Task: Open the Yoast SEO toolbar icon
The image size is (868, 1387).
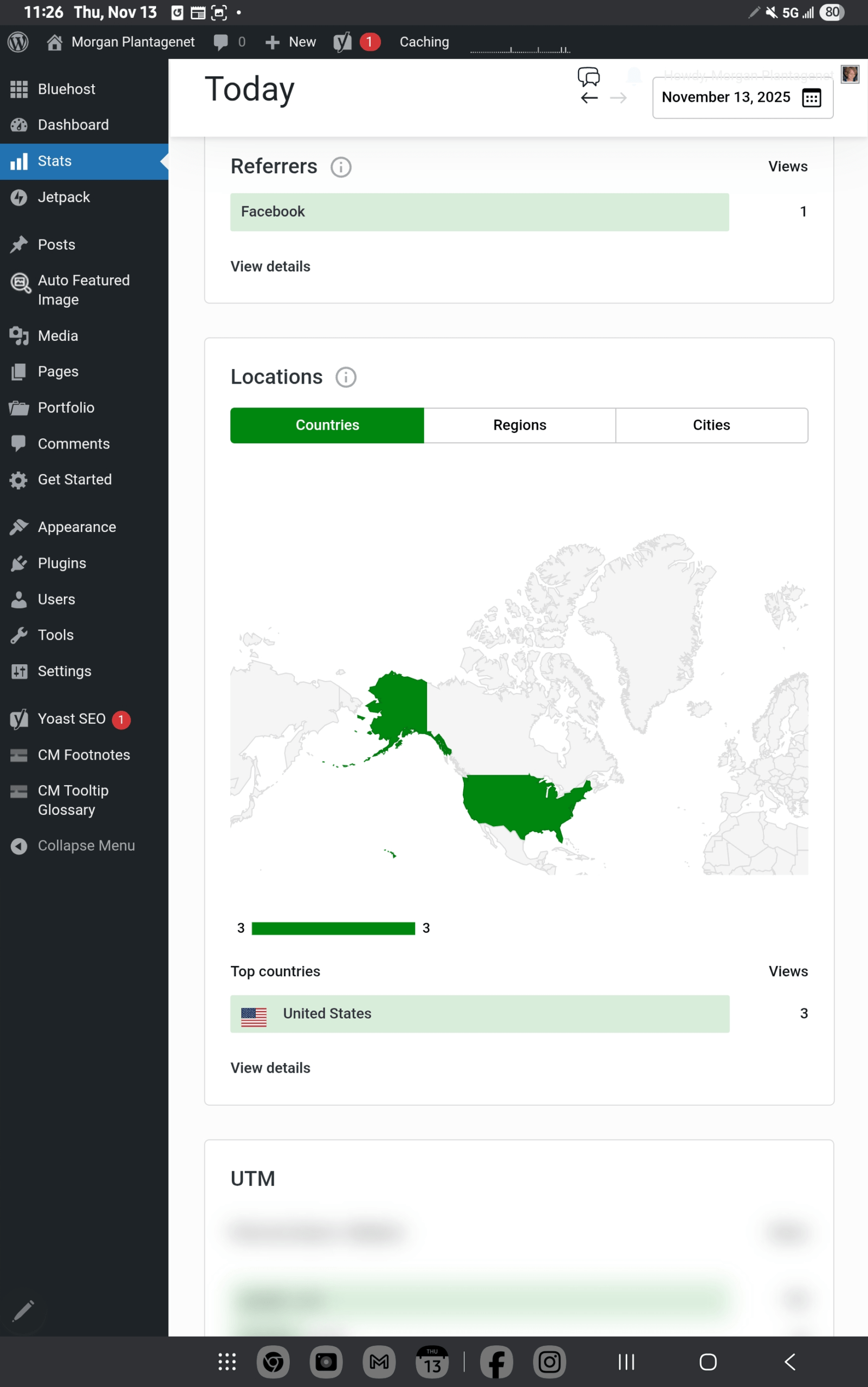Action: (343, 42)
